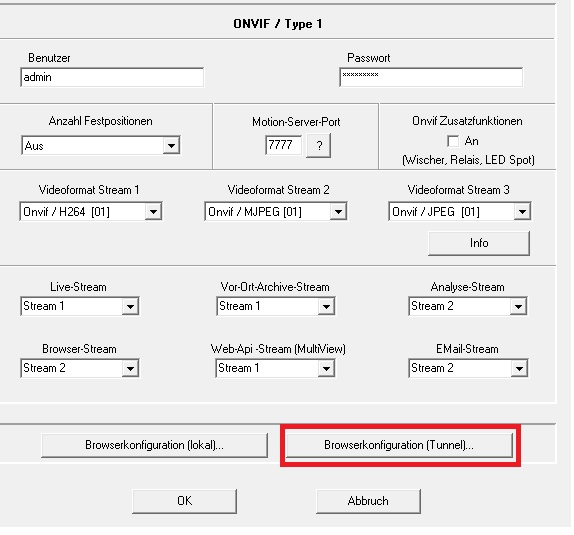
Task: Click the Passwort input field
Action: (431, 77)
